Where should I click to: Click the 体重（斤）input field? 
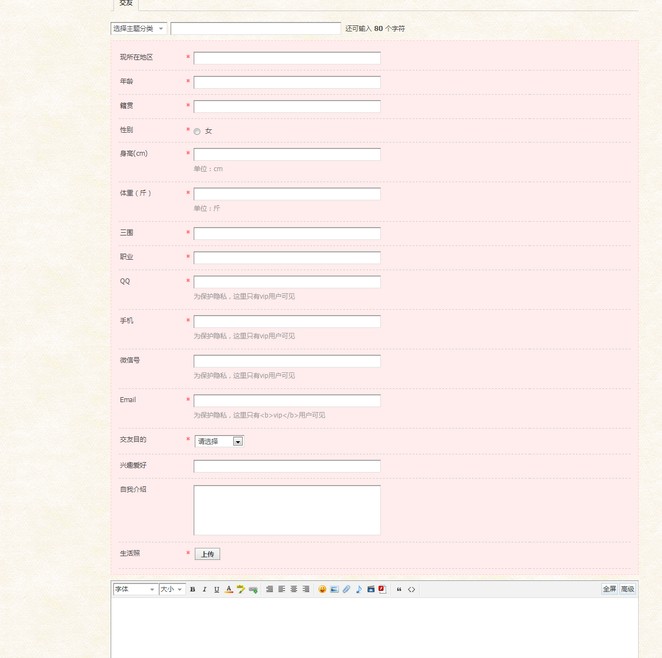point(287,194)
